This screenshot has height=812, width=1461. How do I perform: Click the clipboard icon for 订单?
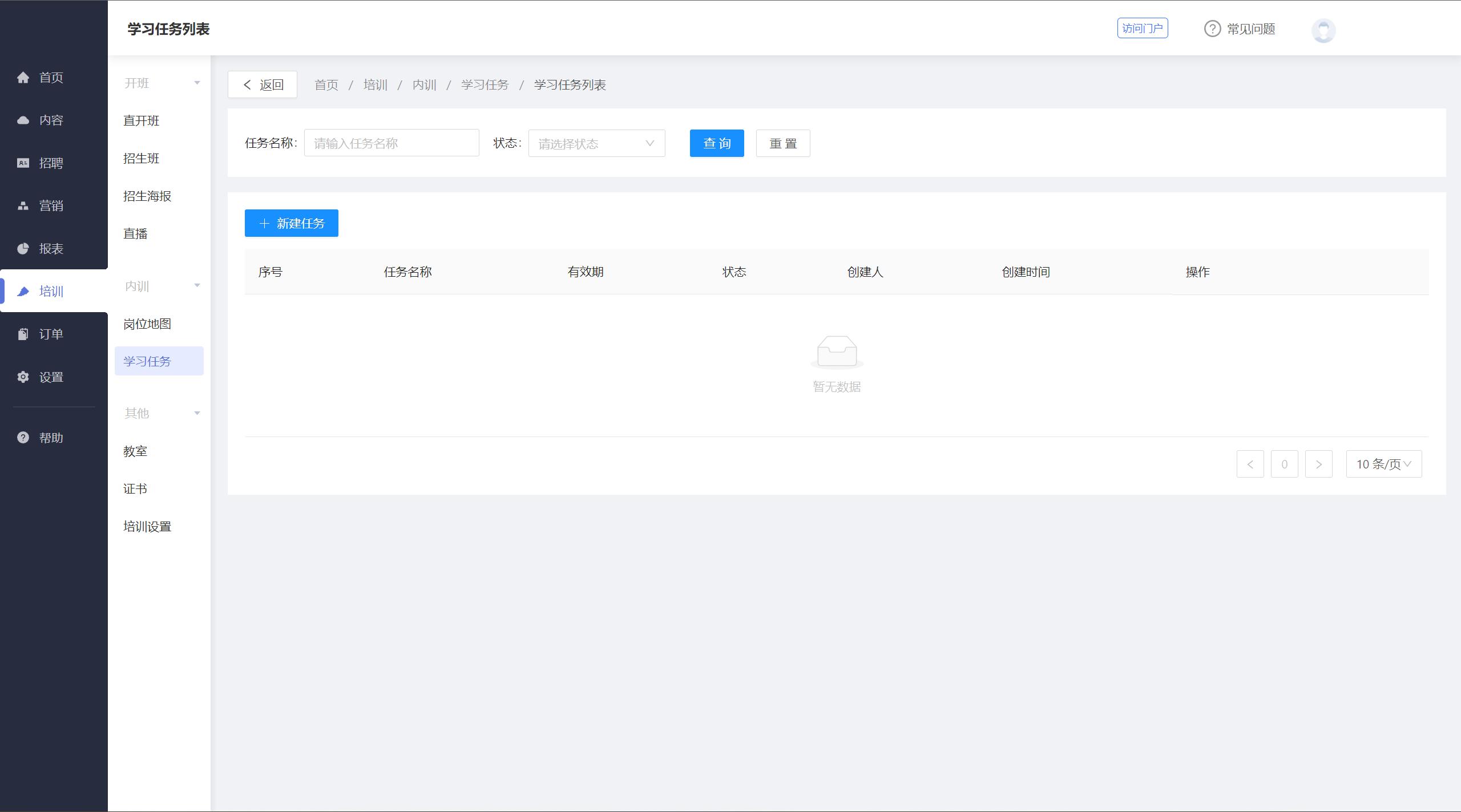pos(23,334)
